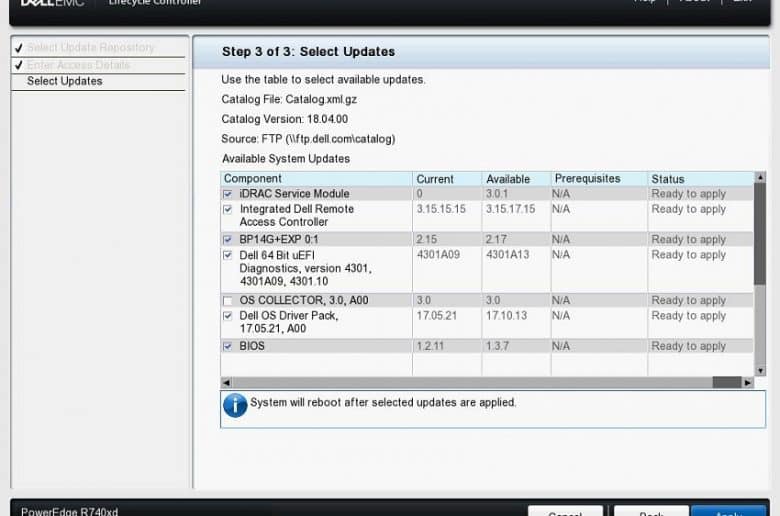
Task: Click the OS COLLECTOR, 3.0, A00 label
Action: (x=303, y=300)
